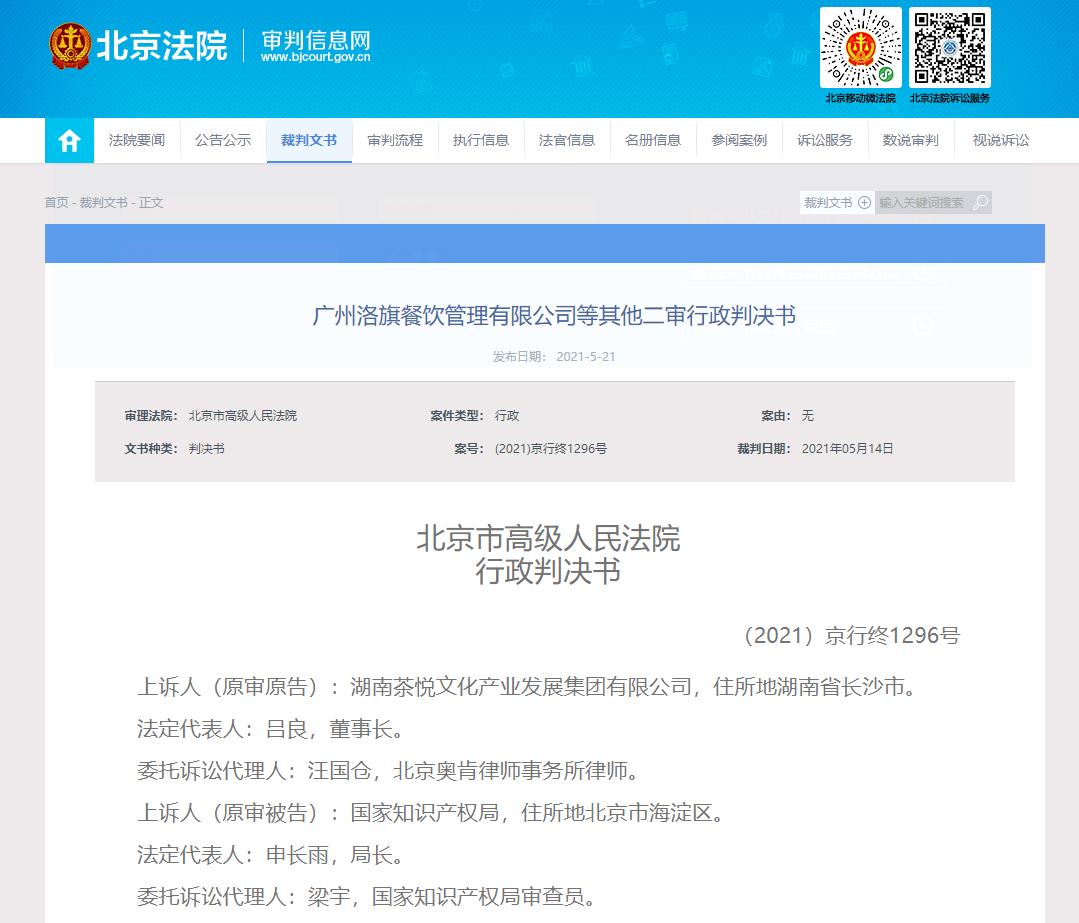Click case number (2021)京行终1296号 in info table

[551, 449]
